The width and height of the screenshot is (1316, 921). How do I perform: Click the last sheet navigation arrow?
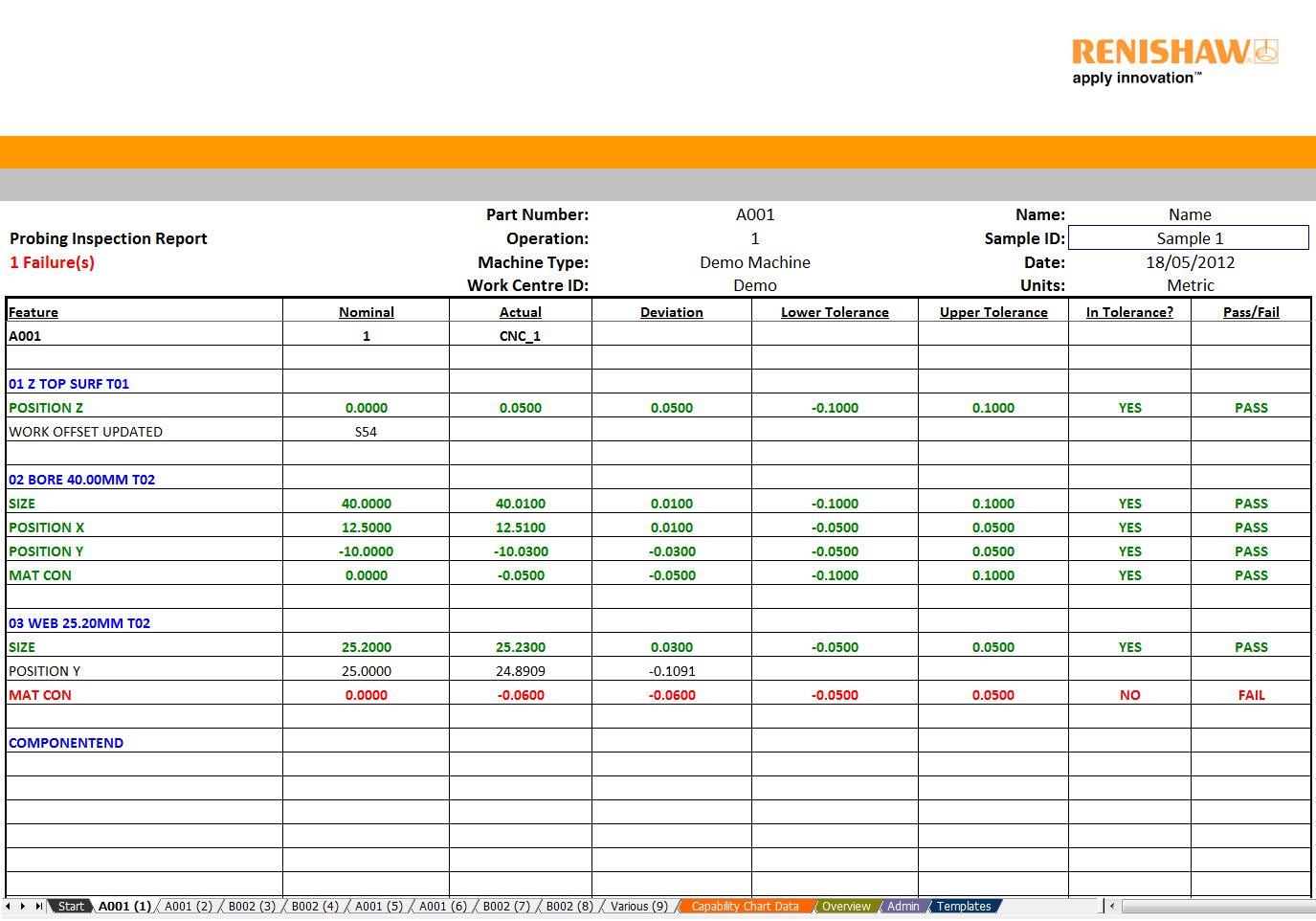click(x=38, y=906)
